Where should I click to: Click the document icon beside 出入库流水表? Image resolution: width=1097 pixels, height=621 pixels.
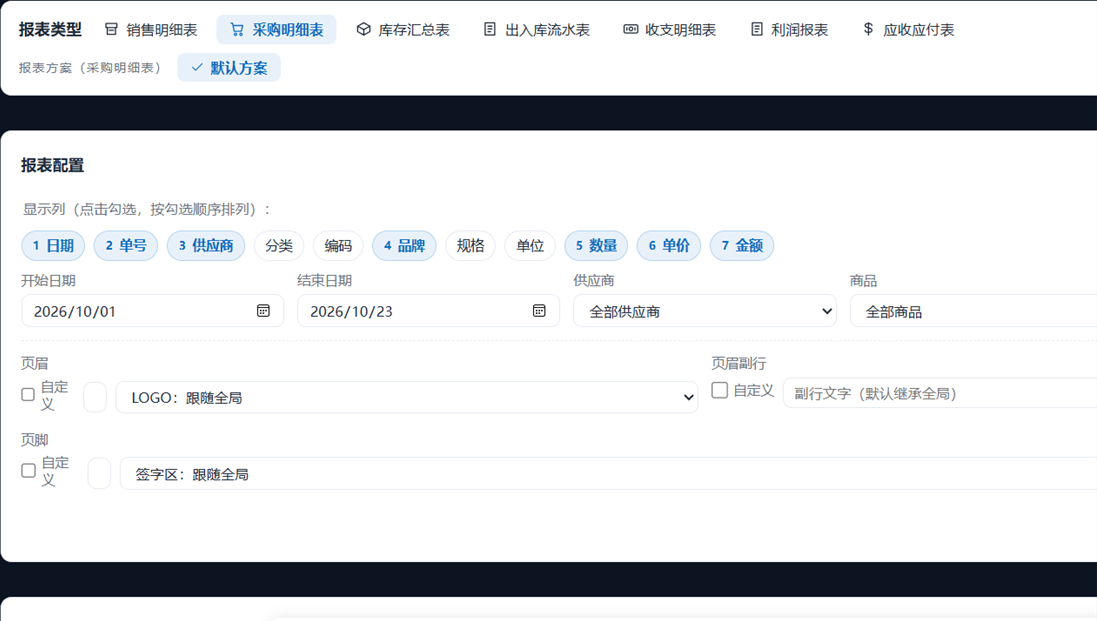[x=490, y=29]
